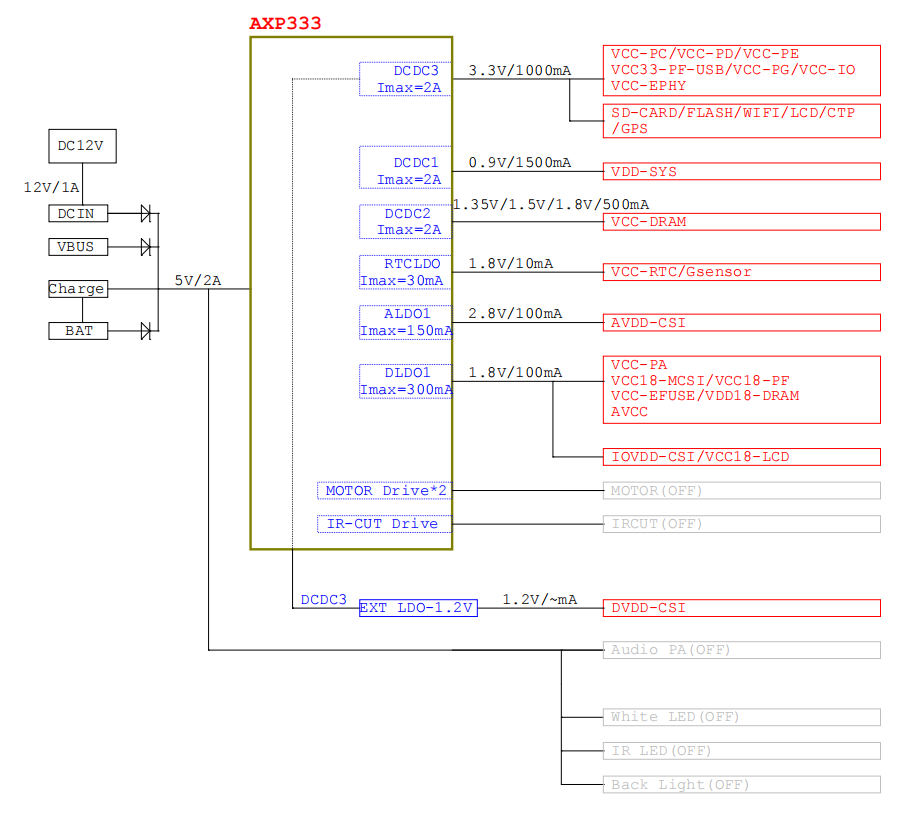917x816 pixels.
Task: Select the White LED(OFF) box
Action: pyautogui.click(x=741, y=717)
